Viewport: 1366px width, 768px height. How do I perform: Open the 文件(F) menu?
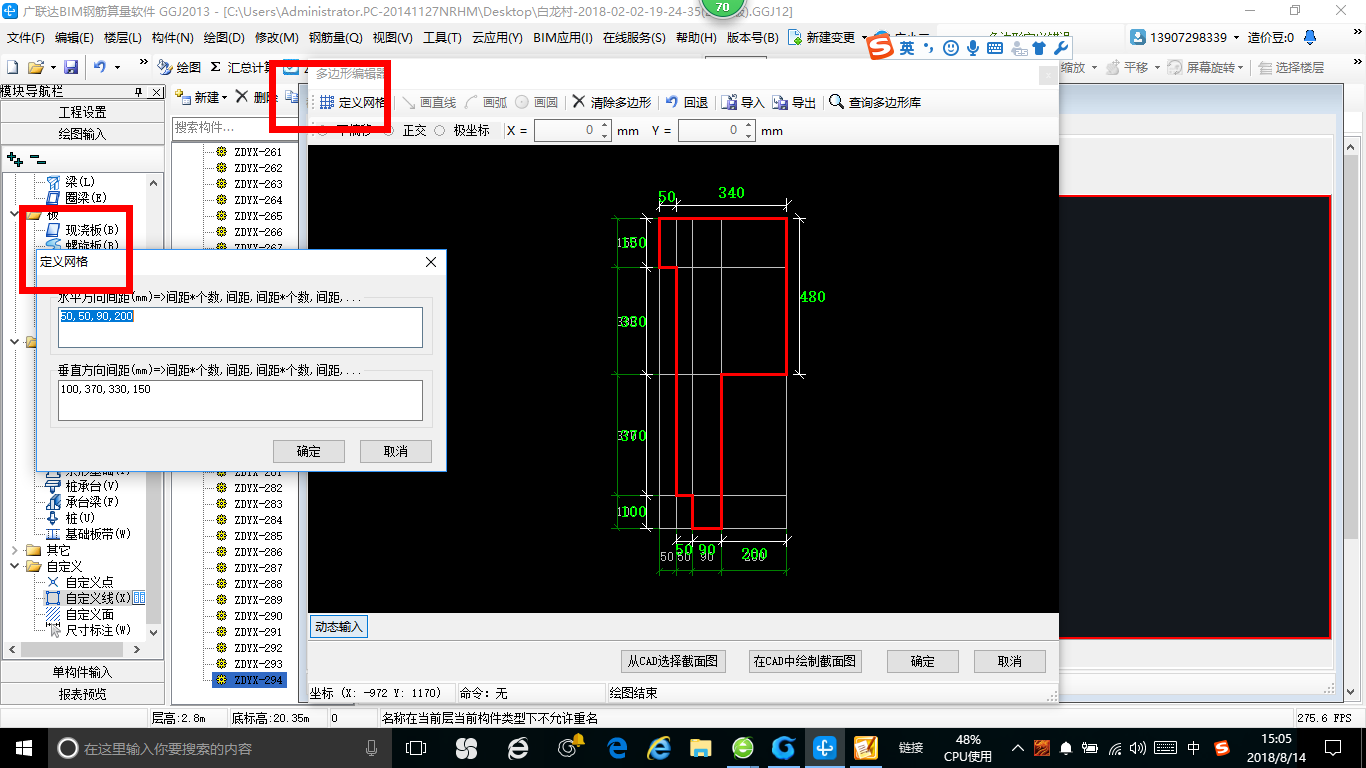(x=26, y=38)
